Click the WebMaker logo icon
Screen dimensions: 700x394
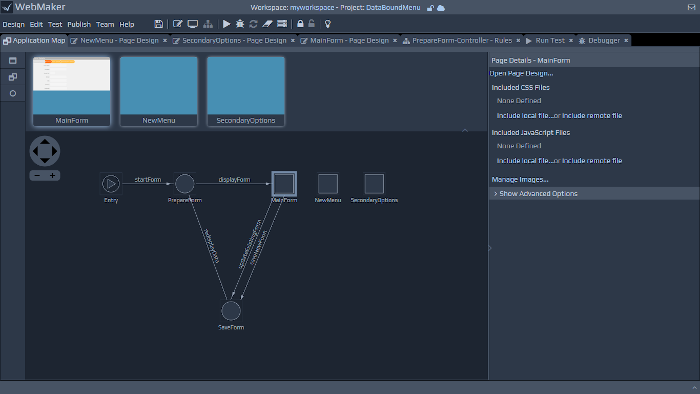pos(7,7)
